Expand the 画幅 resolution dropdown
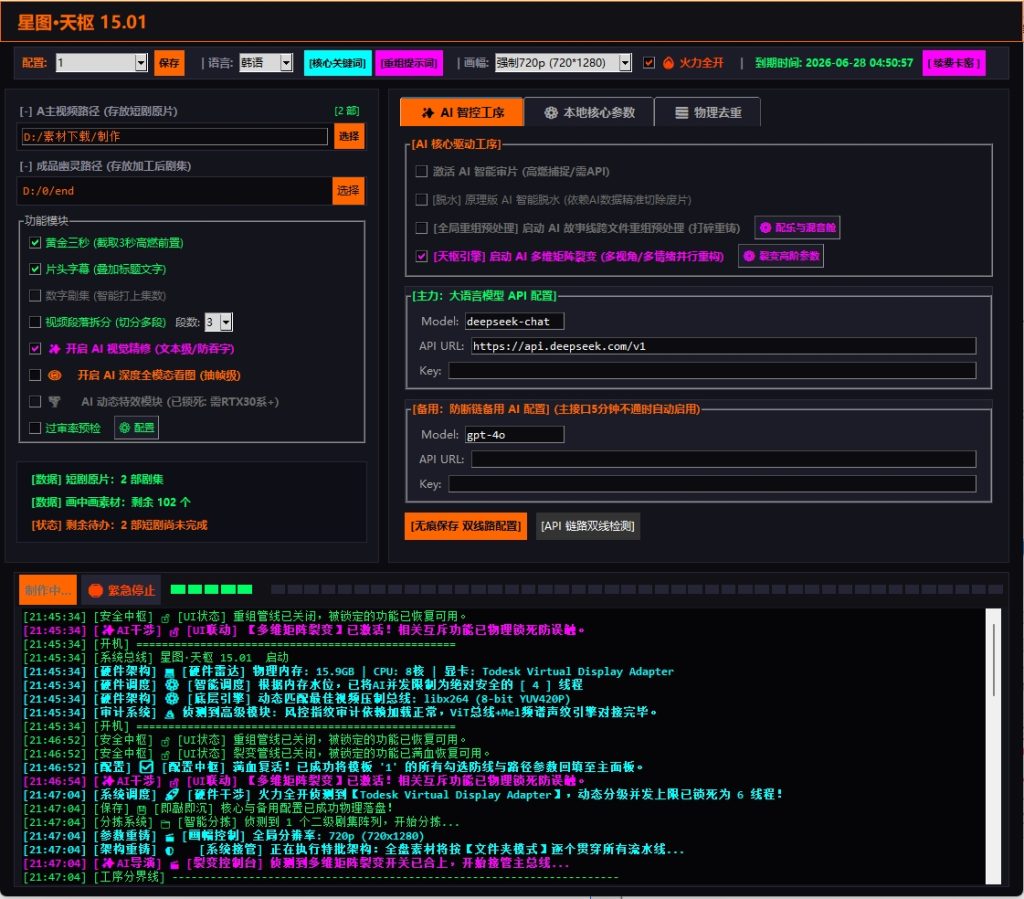 click(625, 63)
